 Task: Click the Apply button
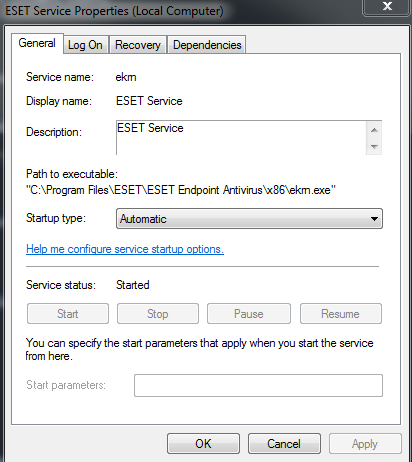(x=365, y=444)
